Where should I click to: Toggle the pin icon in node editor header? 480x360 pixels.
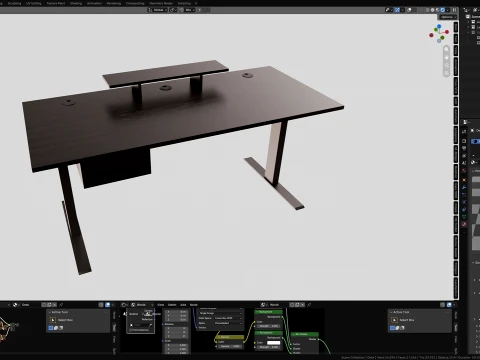[309, 305]
